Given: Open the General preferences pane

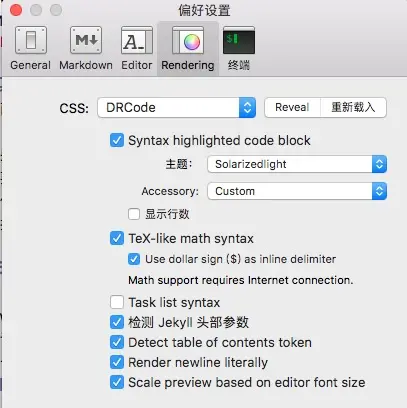Looking at the screenshot, I should pos(31,49).
